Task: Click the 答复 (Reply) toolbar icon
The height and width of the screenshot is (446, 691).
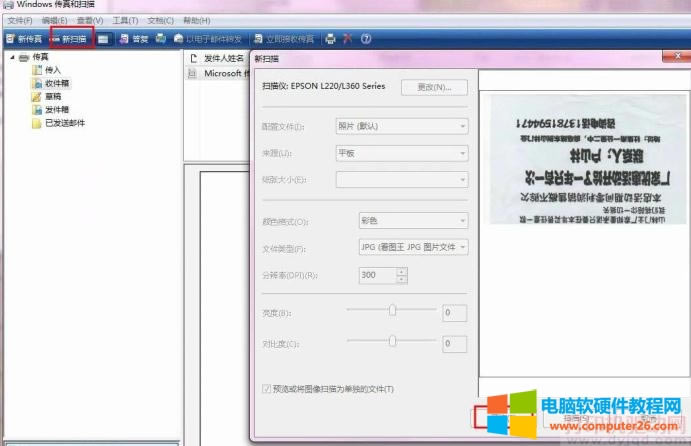Action: click(x=134, y=39)
